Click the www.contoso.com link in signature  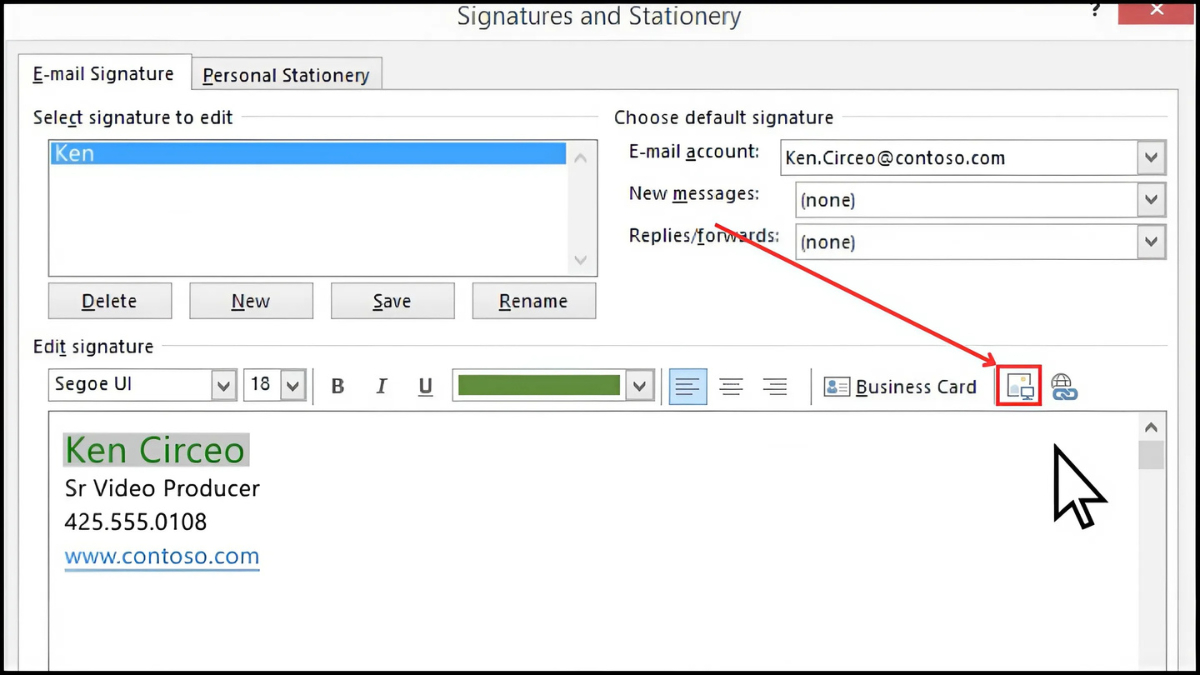(x=162, y=557)
